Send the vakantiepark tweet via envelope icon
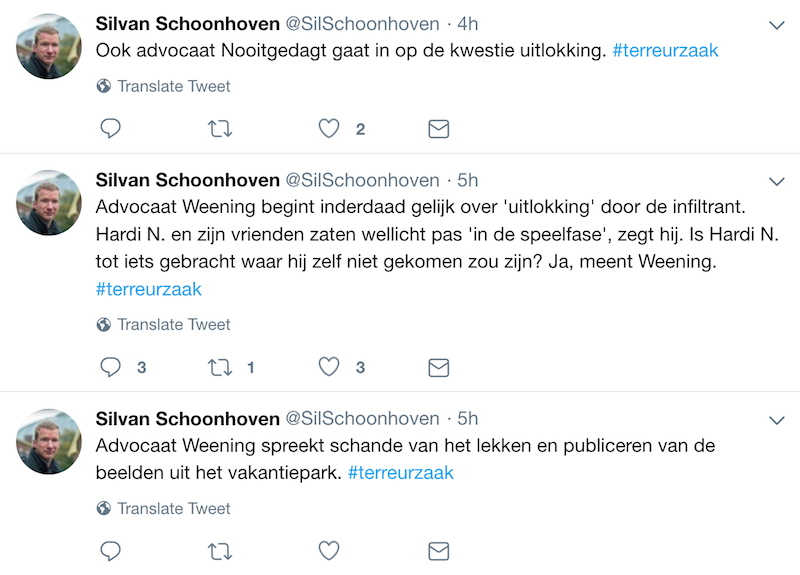 coord(438,552)
